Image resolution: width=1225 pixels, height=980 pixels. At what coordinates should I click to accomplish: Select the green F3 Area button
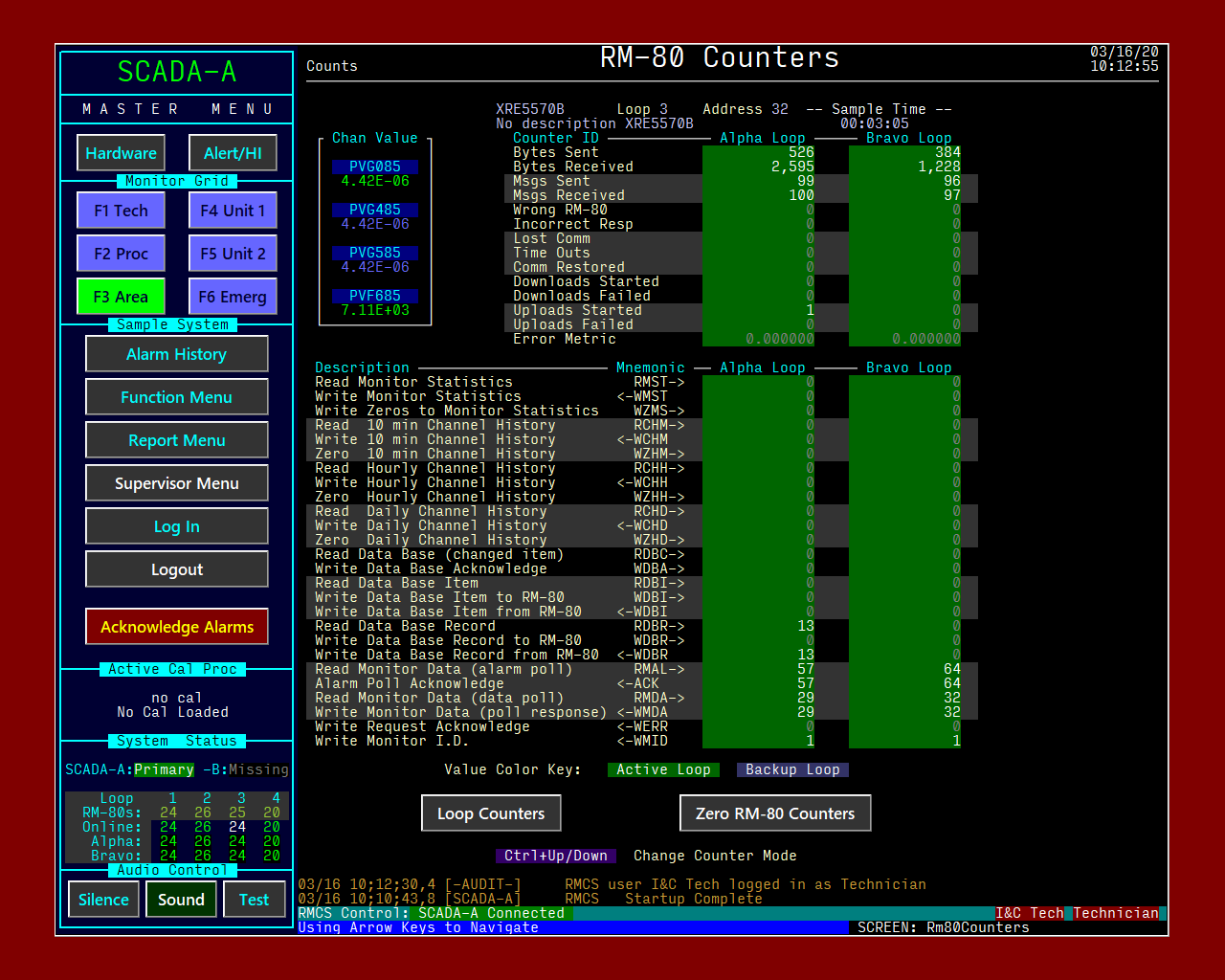click(x=121, y=297)
